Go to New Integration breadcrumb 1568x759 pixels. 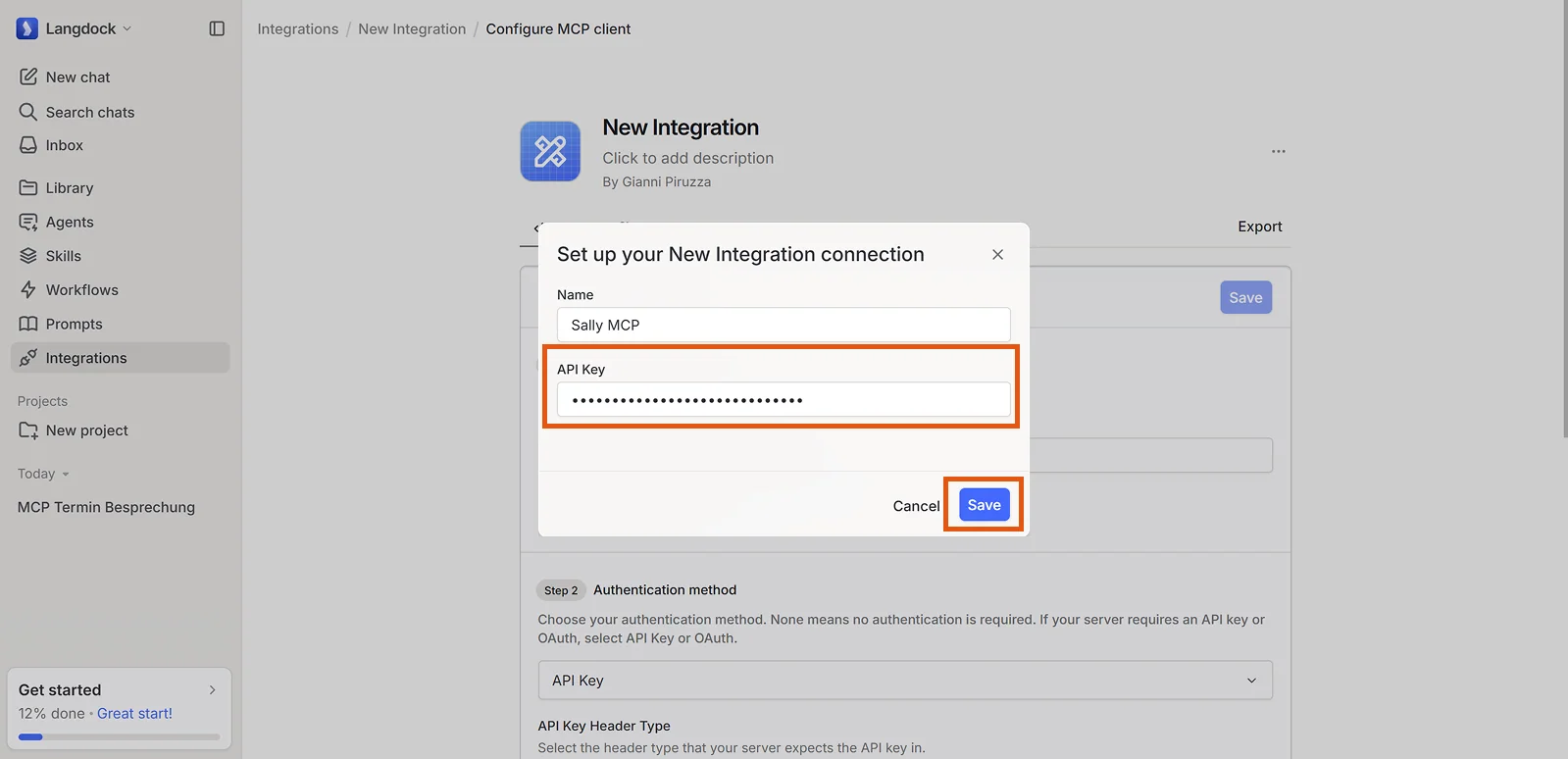(412, 29)
